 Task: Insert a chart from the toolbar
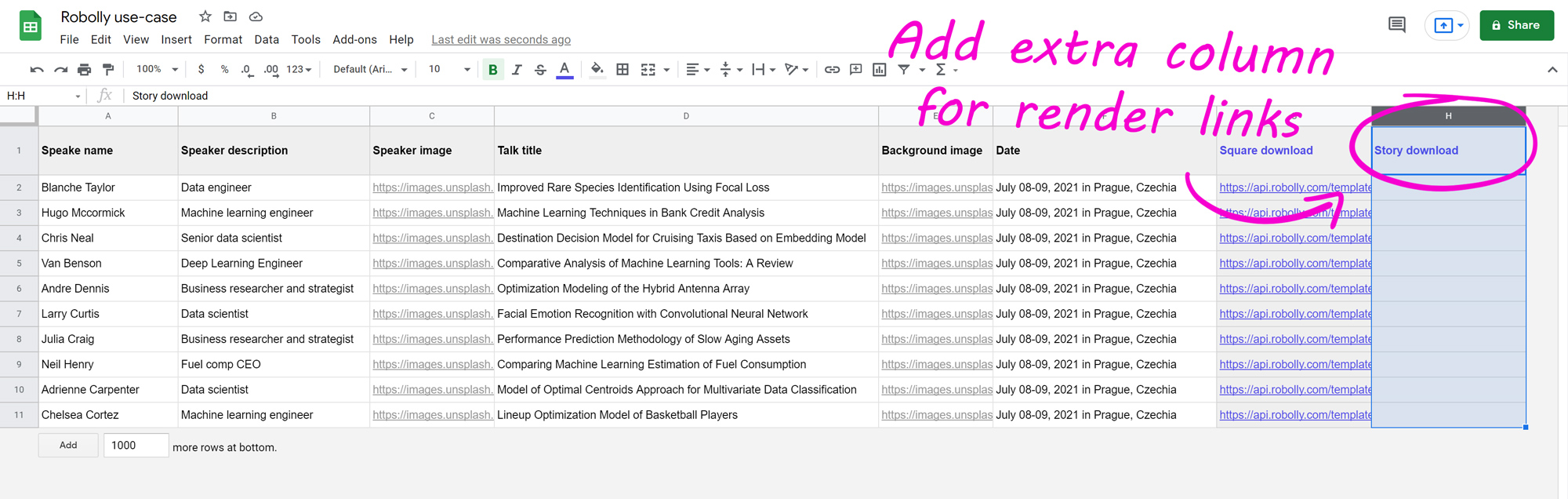880,70
